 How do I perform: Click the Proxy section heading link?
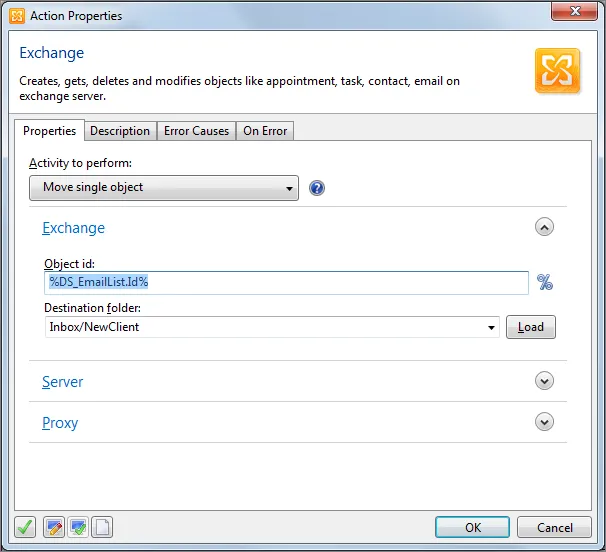pyautogui.click(x=60, y=423)
